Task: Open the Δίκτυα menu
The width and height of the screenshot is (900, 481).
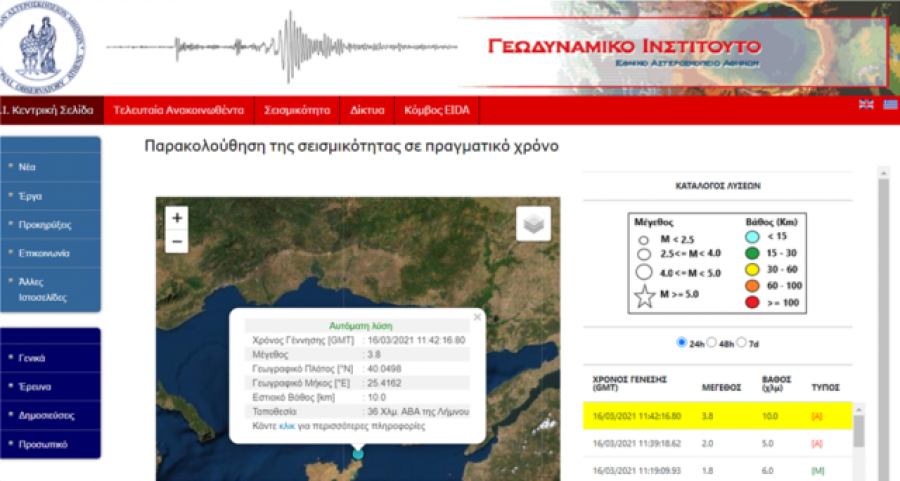Action: click(x=367, y=110)
